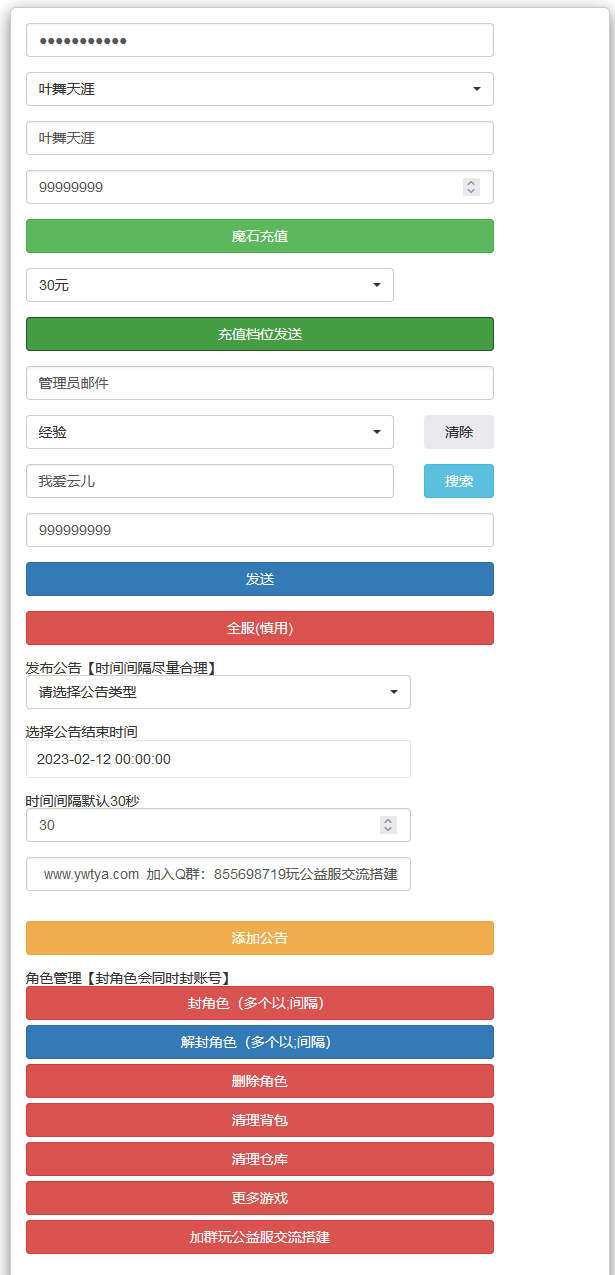The height and width of the screenshot is (1275, 615).
Task: Open the 30元 recharge tier dropdown
Action: [209, 285]
